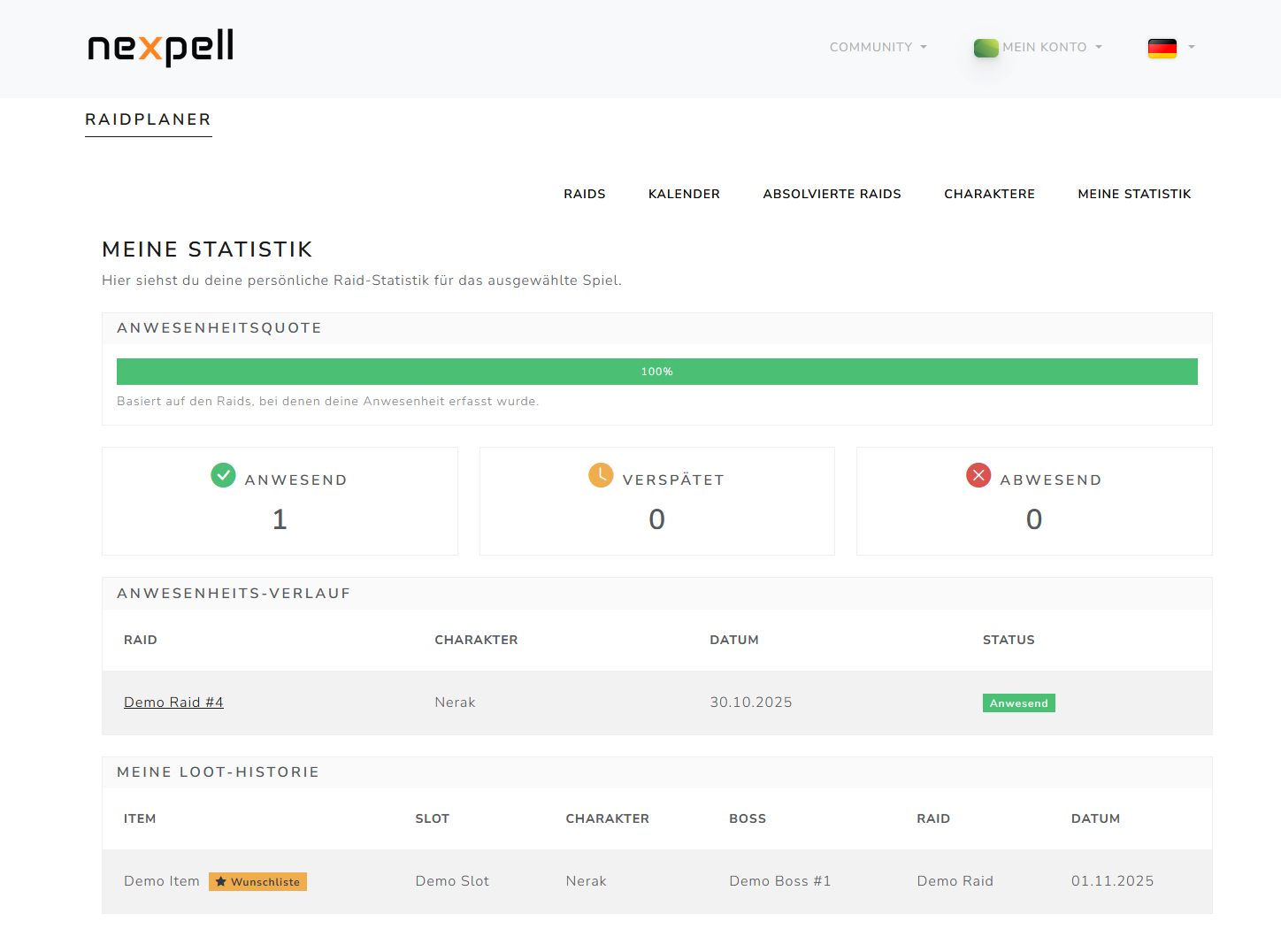Screen dimensions: 1281x952
Task: Open the Community dropdown
Action: (878, 47)
